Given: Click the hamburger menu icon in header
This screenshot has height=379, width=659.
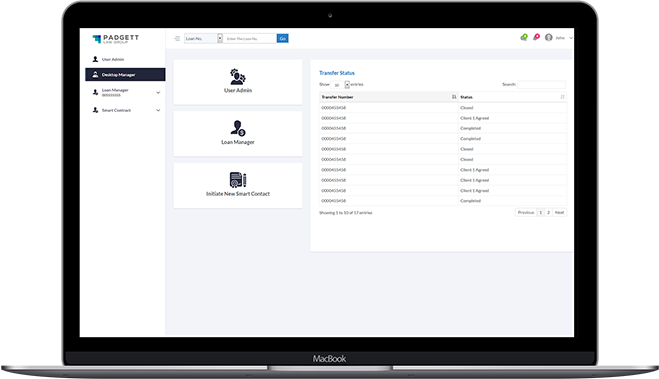Looking at the screenshot, I should coord(177,38).
